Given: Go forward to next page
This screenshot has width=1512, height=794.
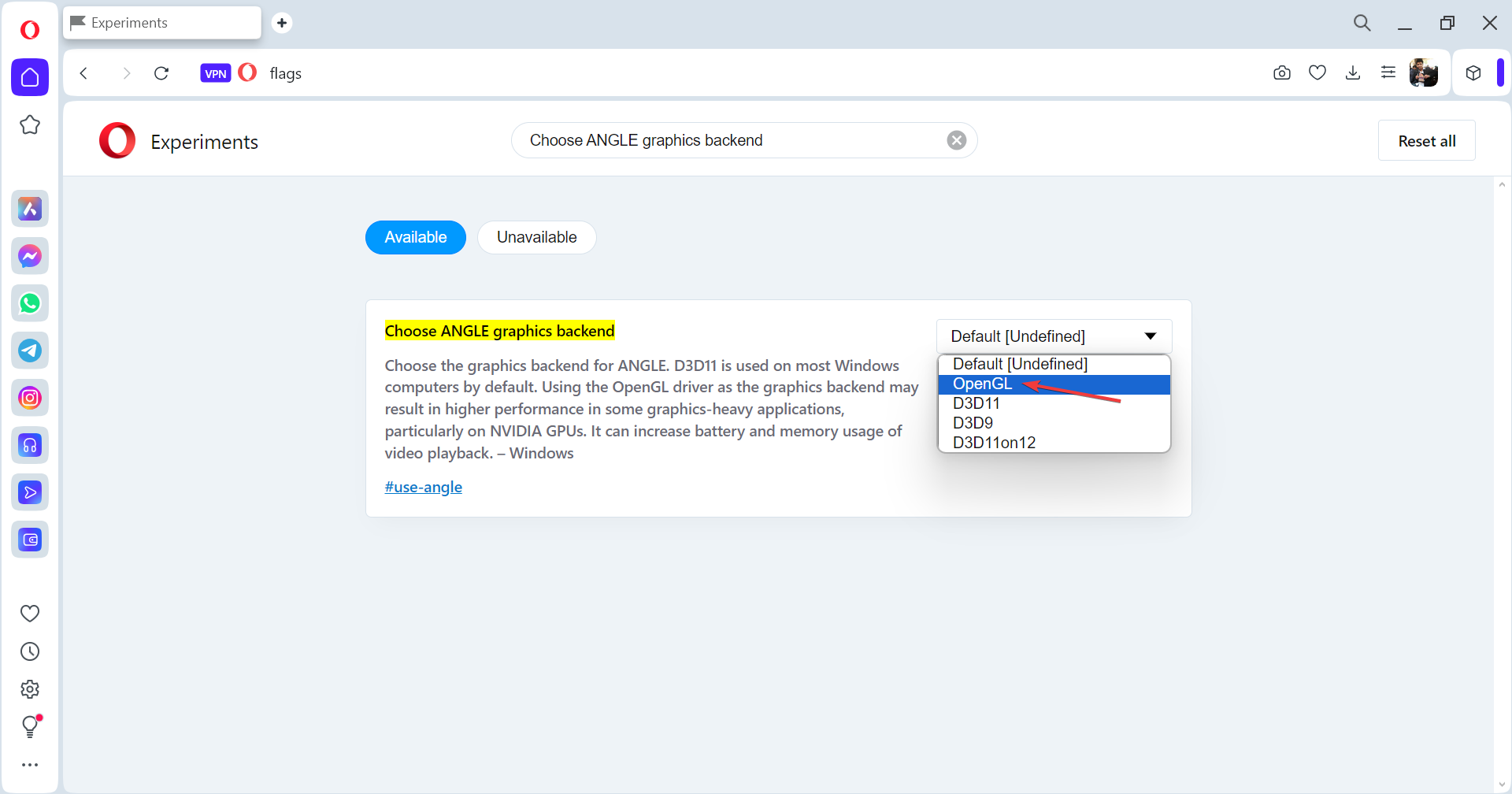Looking at the screenshot, I should tap(126, 73).
